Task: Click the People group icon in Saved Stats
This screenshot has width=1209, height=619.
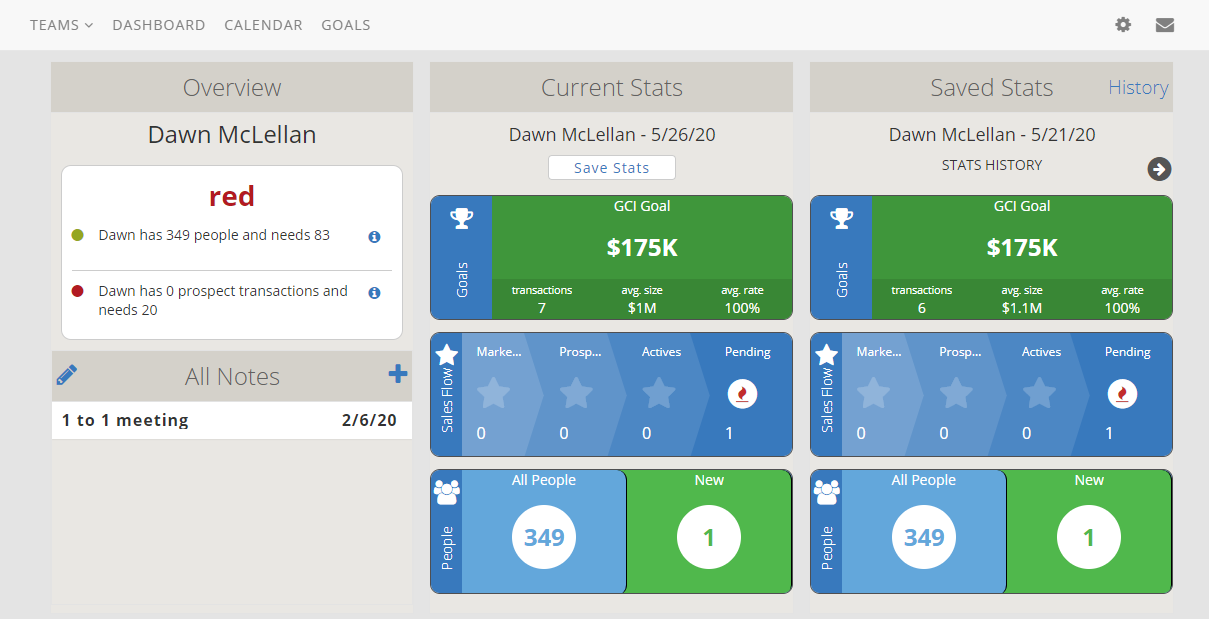Action: coord(826,491)
